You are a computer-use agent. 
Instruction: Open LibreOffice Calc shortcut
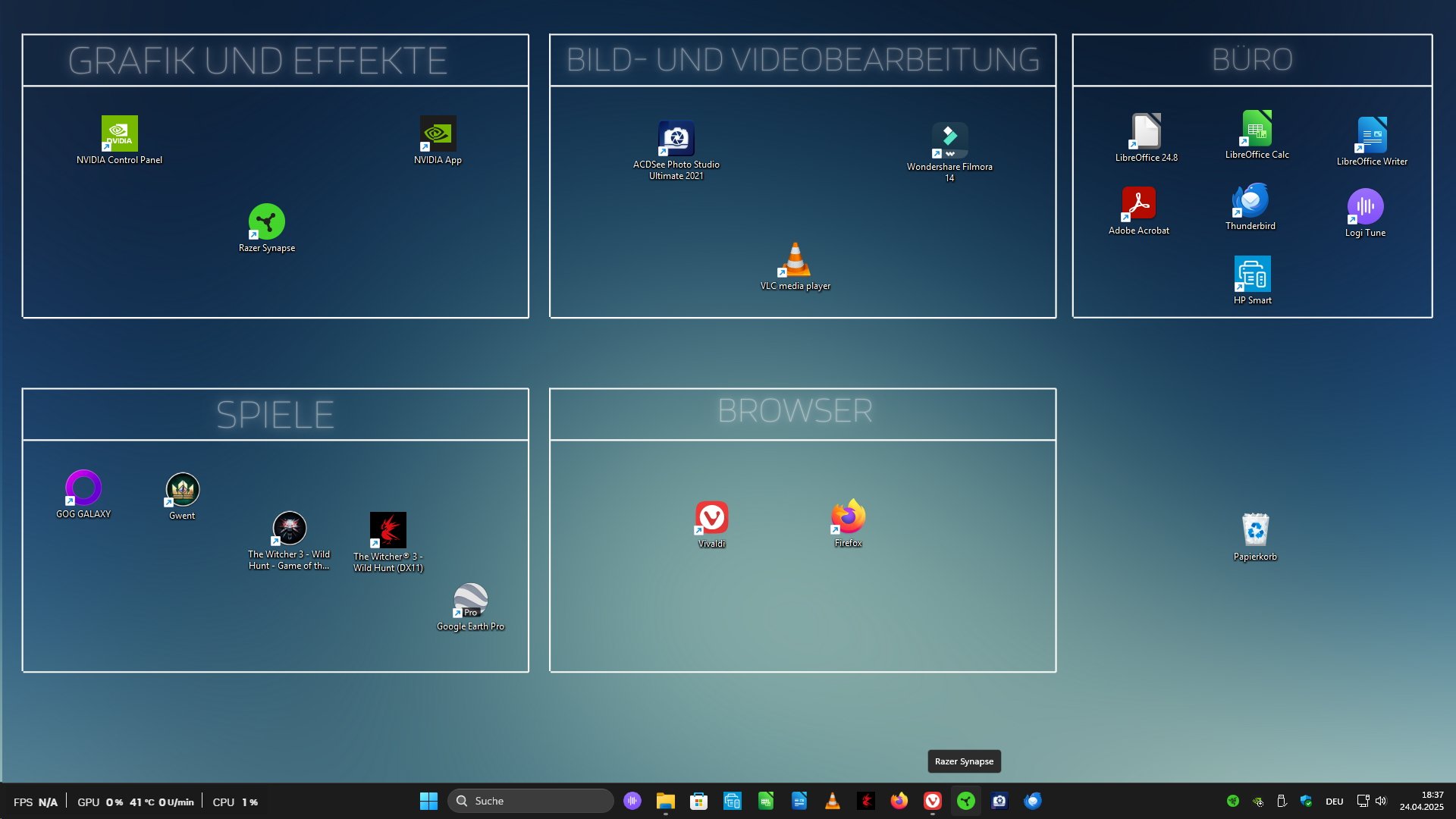coord(1257,129)
